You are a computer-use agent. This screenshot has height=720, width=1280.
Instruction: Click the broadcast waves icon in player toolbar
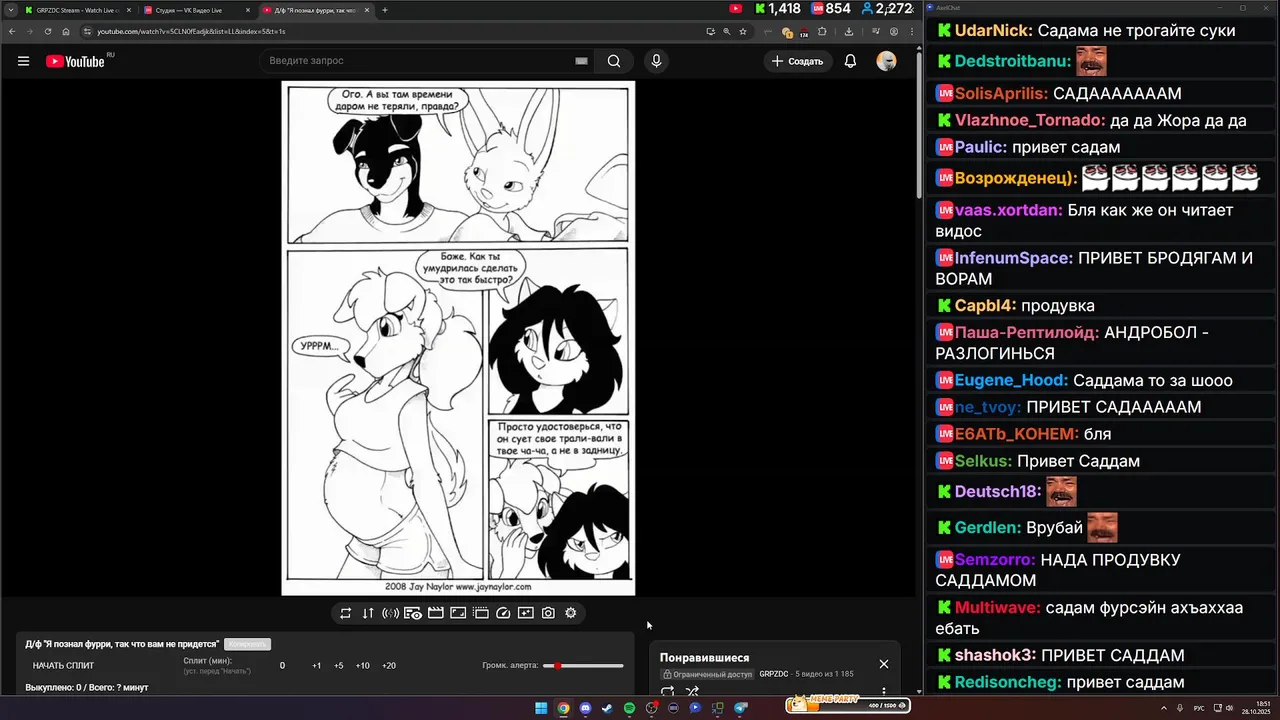(x=390, y=613)
